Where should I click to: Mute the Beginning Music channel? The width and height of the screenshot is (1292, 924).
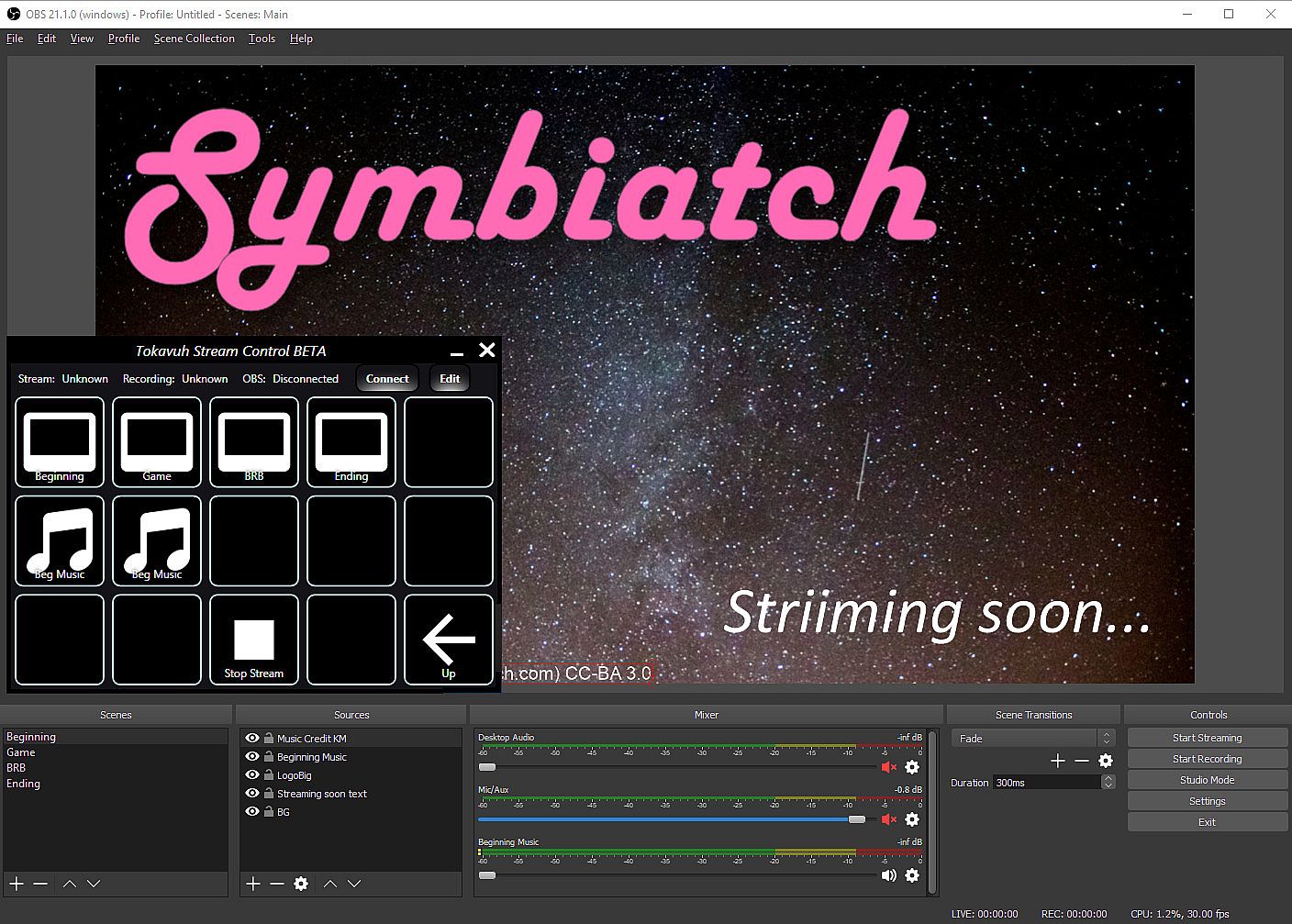coord(888,875)
